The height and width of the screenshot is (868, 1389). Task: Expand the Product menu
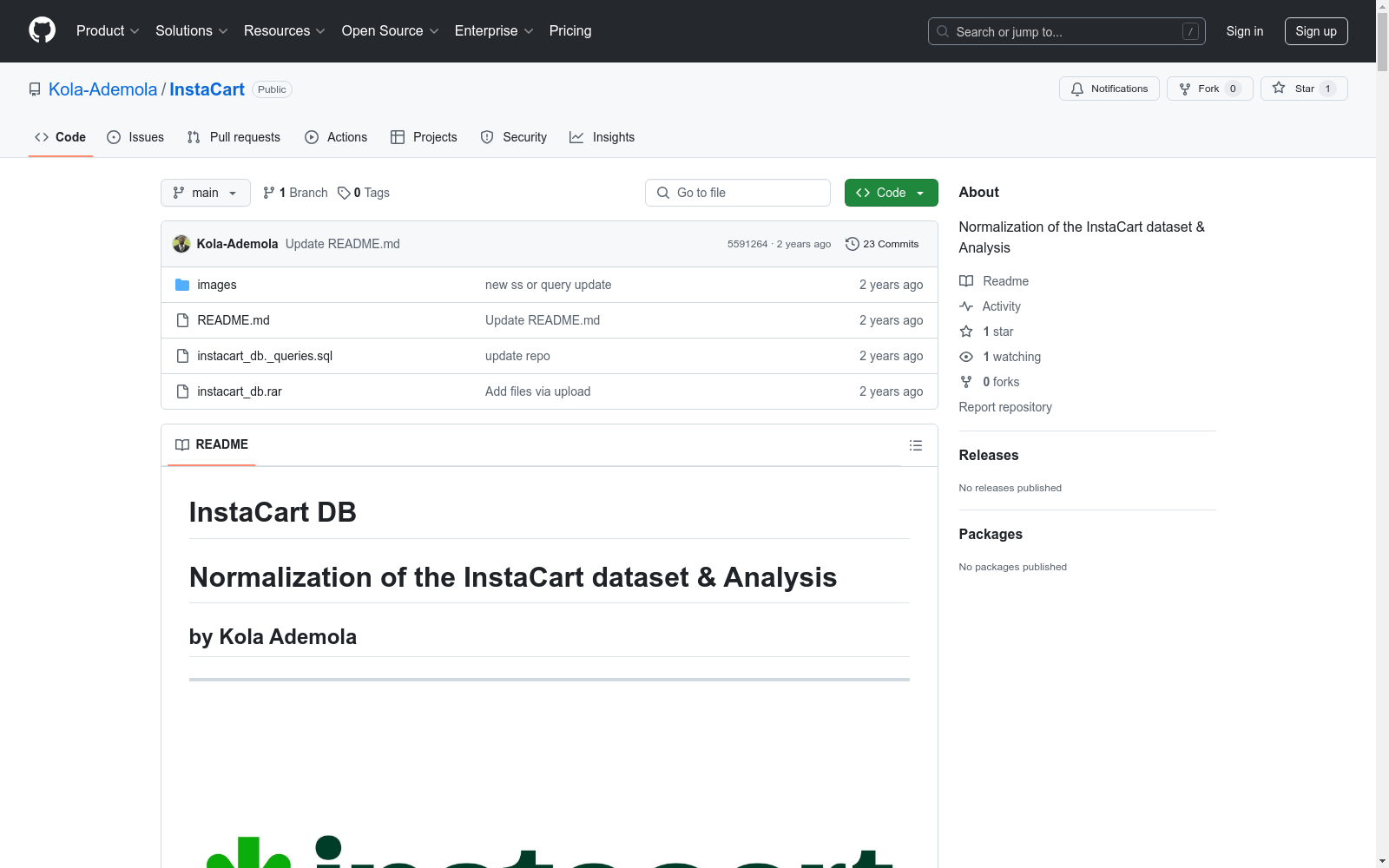pyautogui.click(x=108, y=30)
